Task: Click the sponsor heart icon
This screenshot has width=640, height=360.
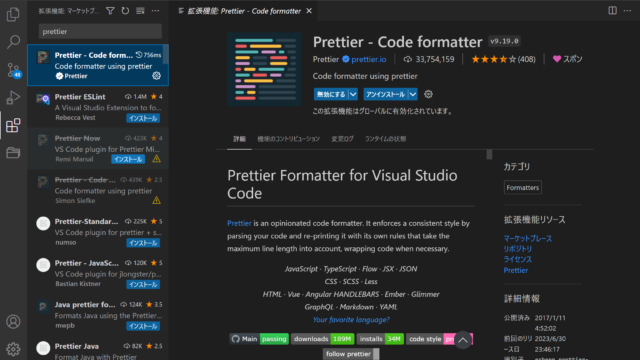Action: pos(557,59)
